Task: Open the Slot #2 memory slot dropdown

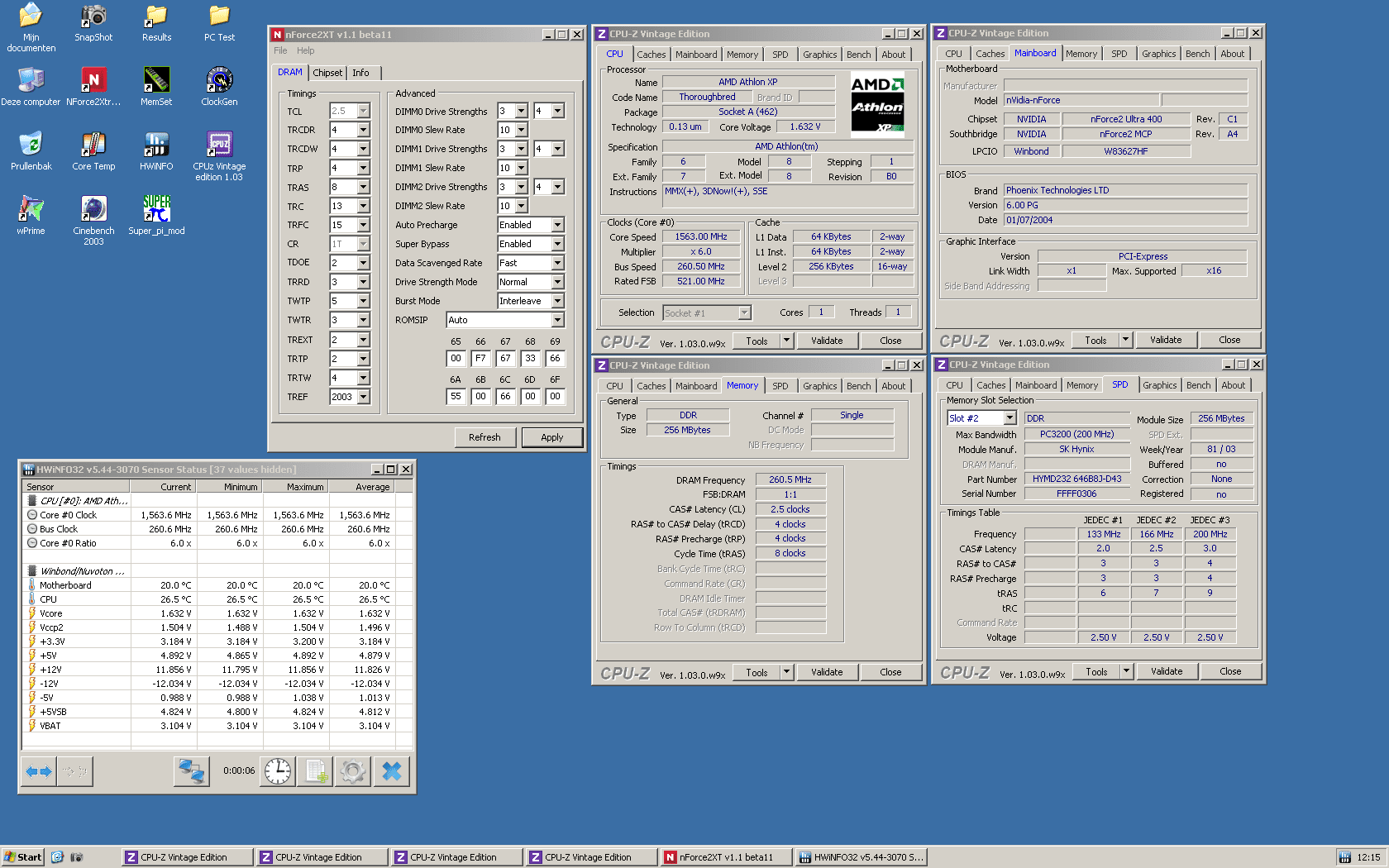Action: point(1010,418)
